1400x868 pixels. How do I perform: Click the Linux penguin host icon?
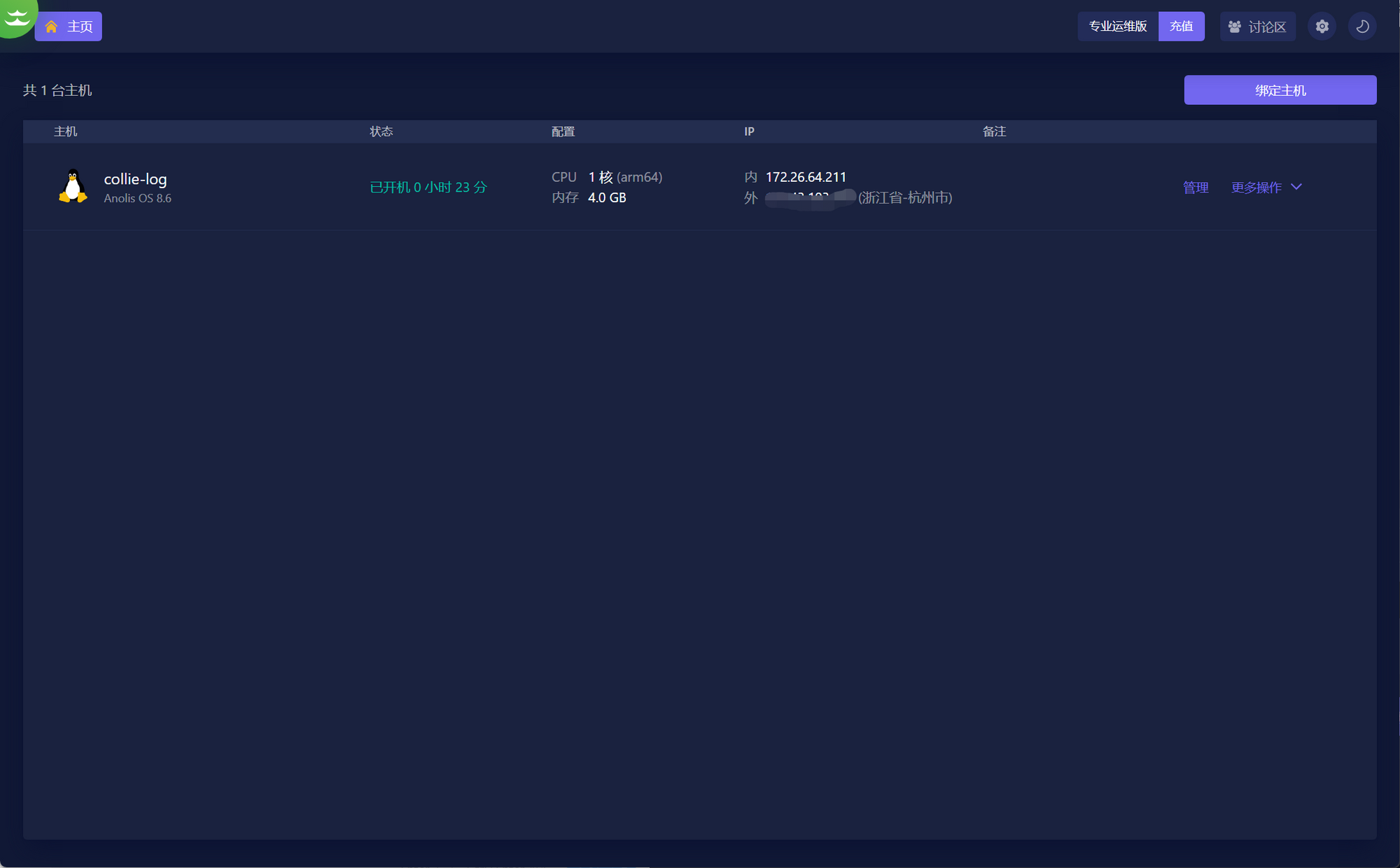(73, 187)
